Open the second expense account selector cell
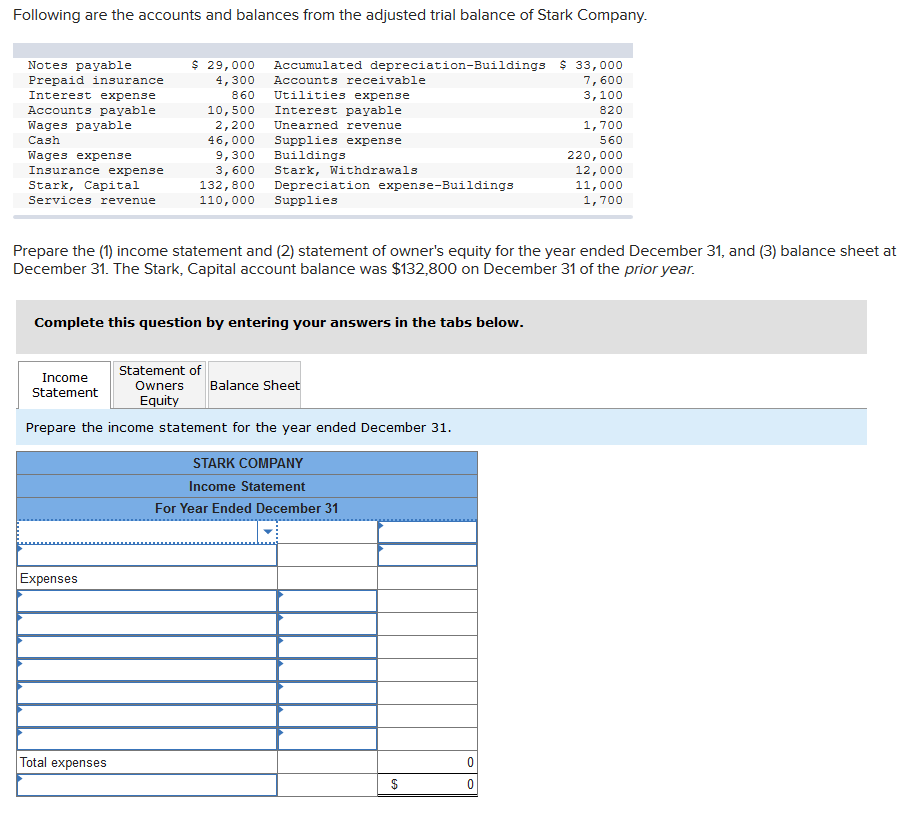Screen dimensions: 905x815 tap(145, 624)
